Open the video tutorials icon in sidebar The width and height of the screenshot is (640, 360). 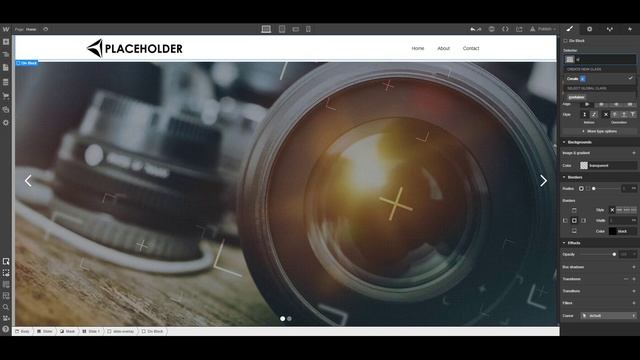tap(6, 318)
